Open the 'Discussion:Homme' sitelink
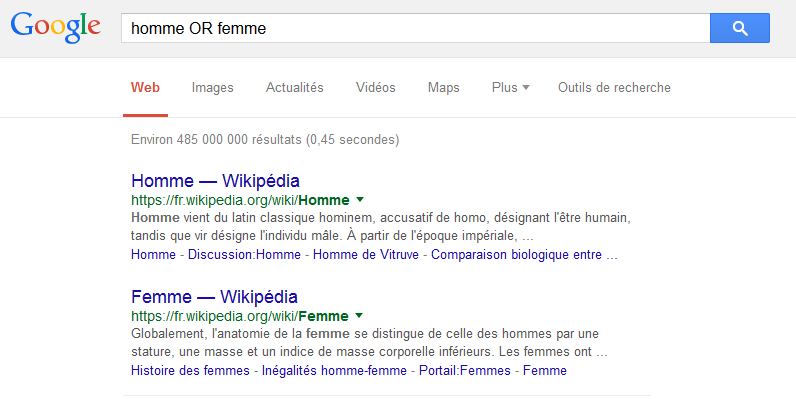Screen dimensions: 796x399 click(x=244, y=254)
